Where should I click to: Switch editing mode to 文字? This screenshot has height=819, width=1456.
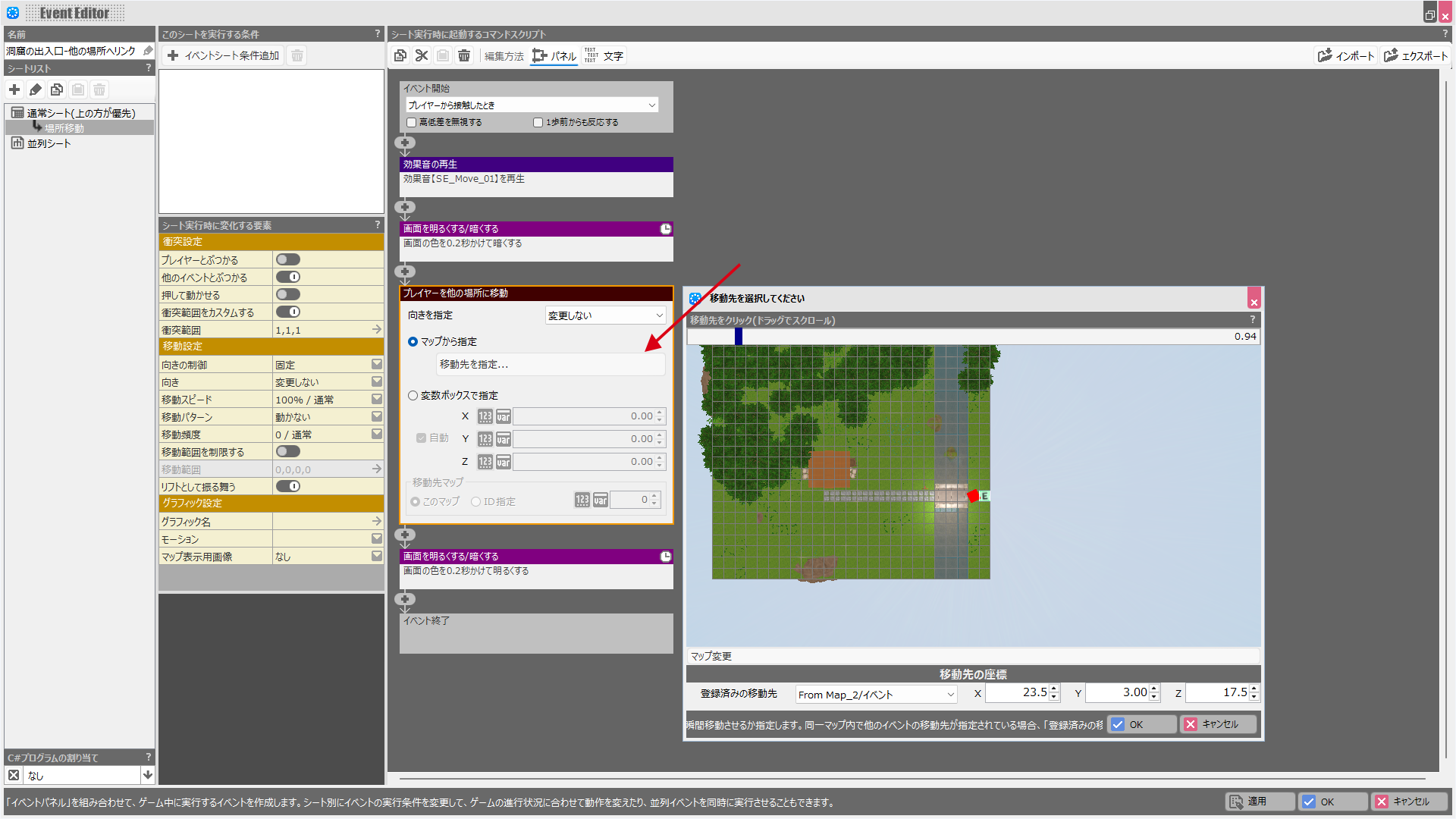[x=604, y=56]
